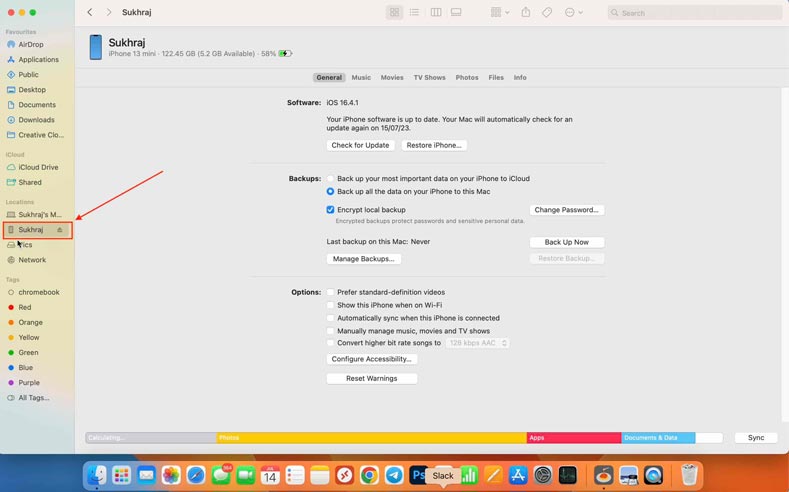789x492 pixels.
Task: Open Finder from the Dock
Action: coord(97,475)
